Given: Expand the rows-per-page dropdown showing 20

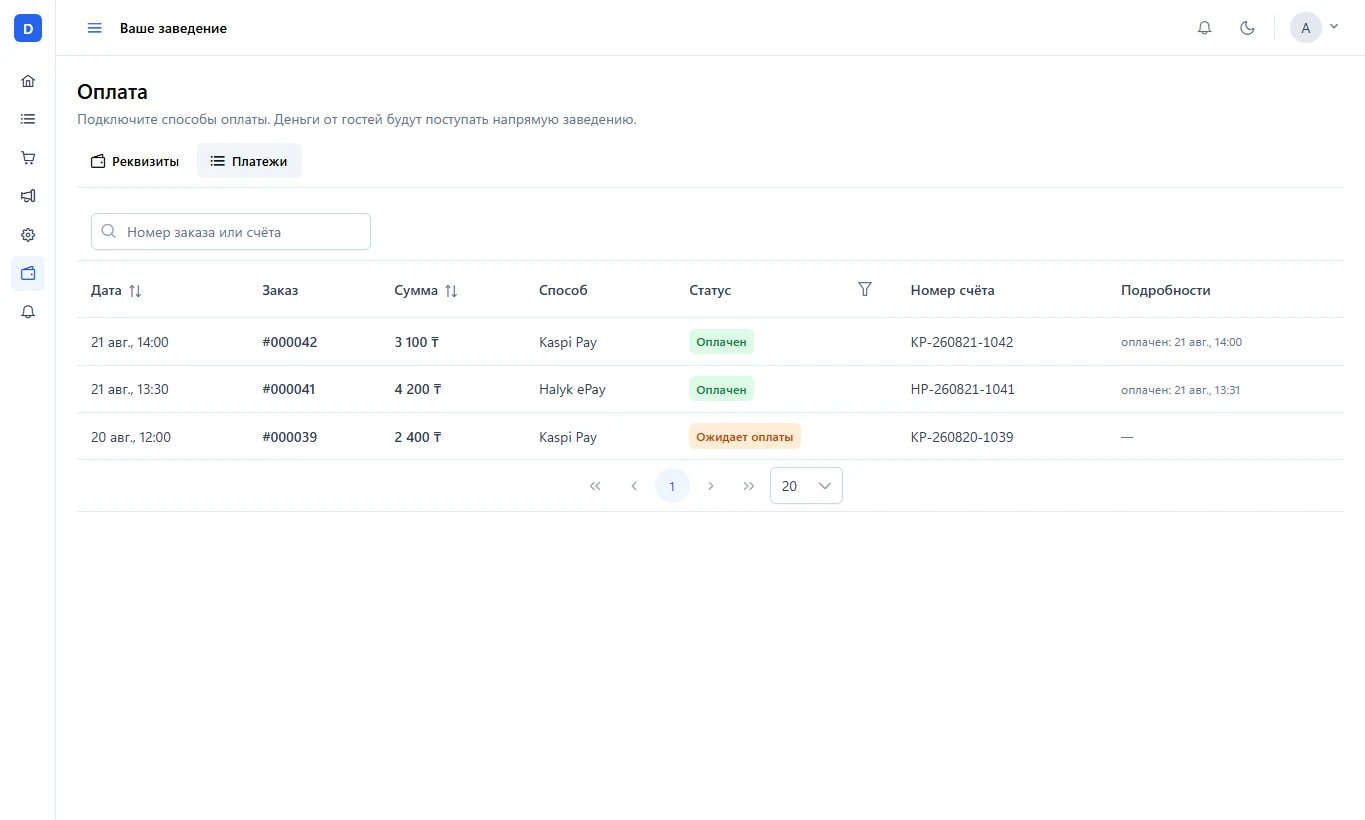Looking at the screenshot, I should click(x=806, y=486).
